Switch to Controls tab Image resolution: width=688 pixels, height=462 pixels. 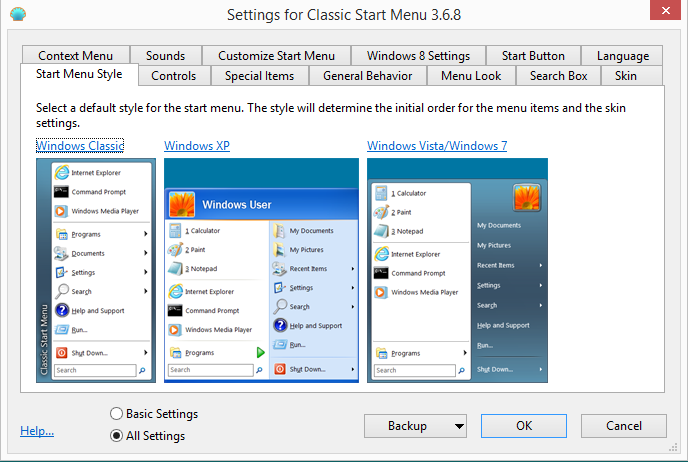point(174,76)
